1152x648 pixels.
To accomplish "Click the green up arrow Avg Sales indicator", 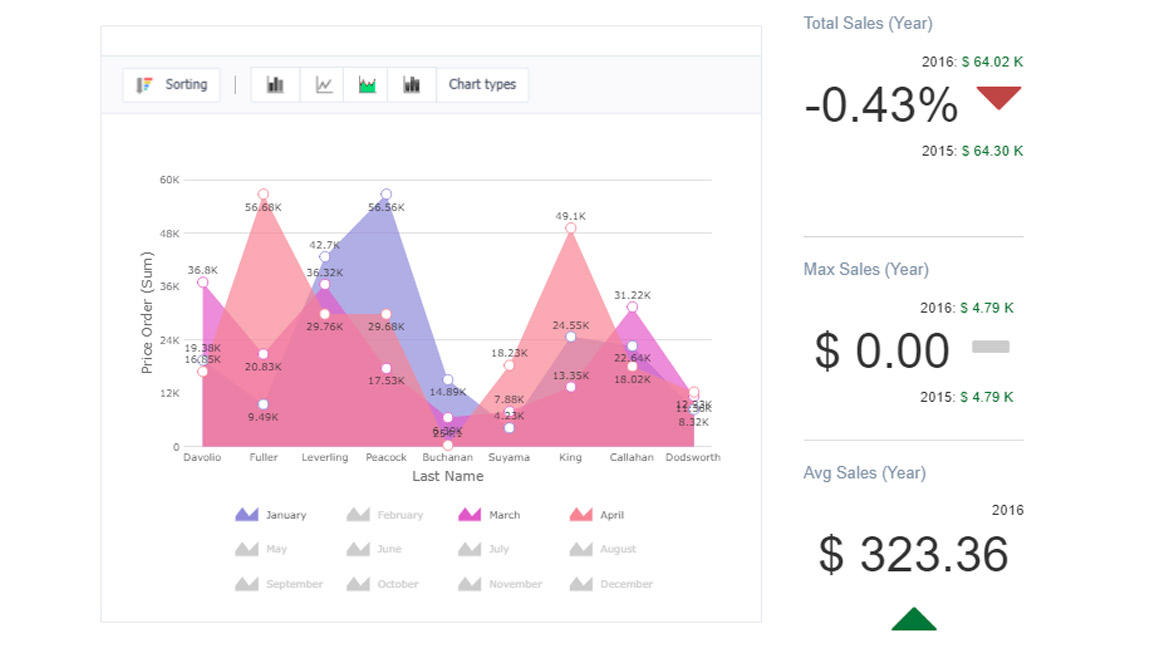I will coord(913,619).
